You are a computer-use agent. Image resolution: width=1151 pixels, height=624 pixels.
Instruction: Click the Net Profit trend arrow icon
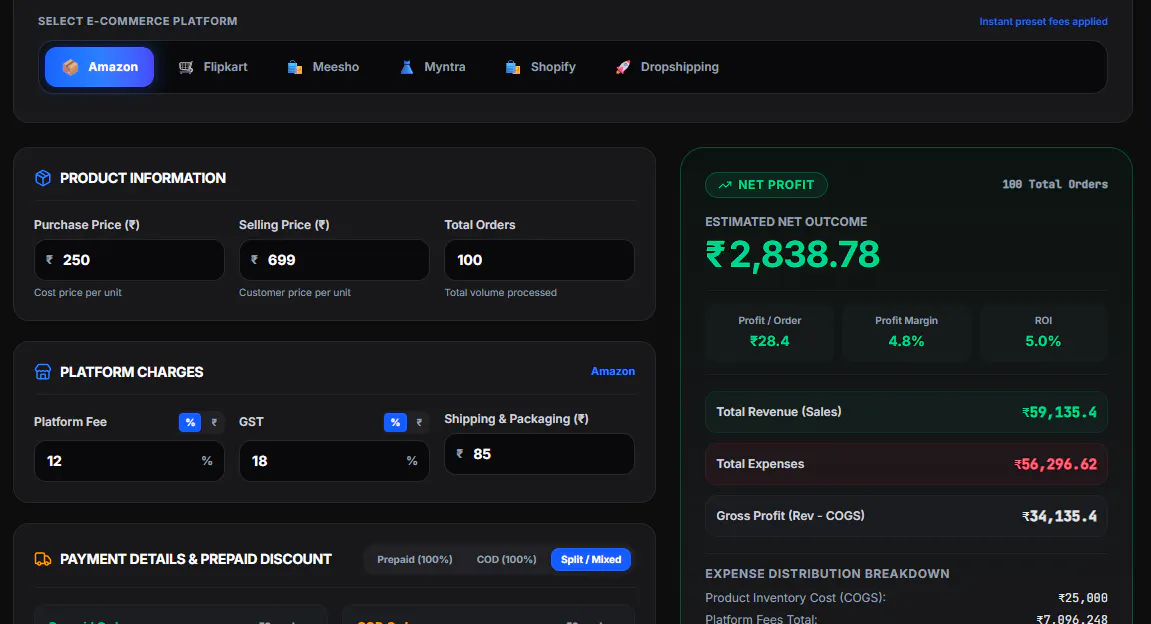point(725,185)
